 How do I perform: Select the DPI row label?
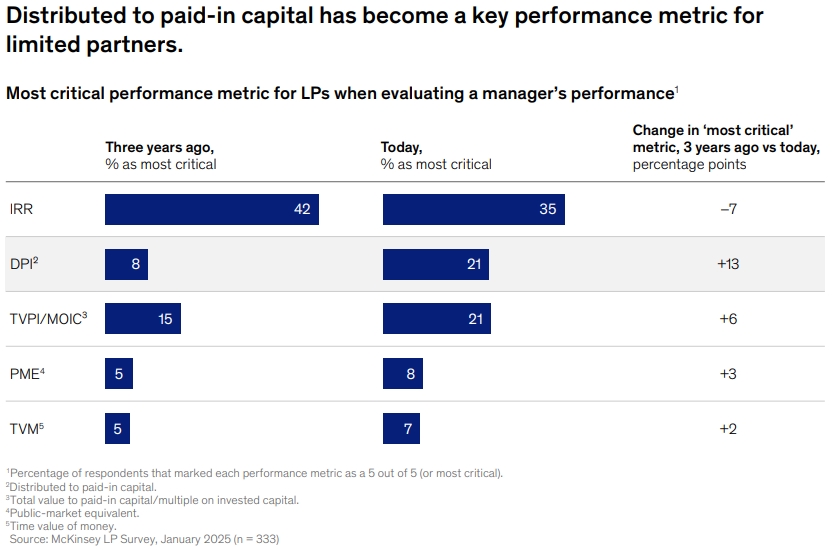click(24, 264)
